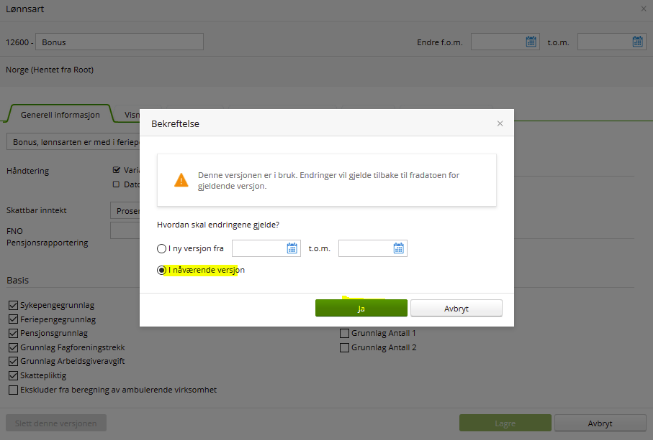Screen dimensions: 653x440
Task: Open calendar for top t.o.m. field
Action: (638, 42)
